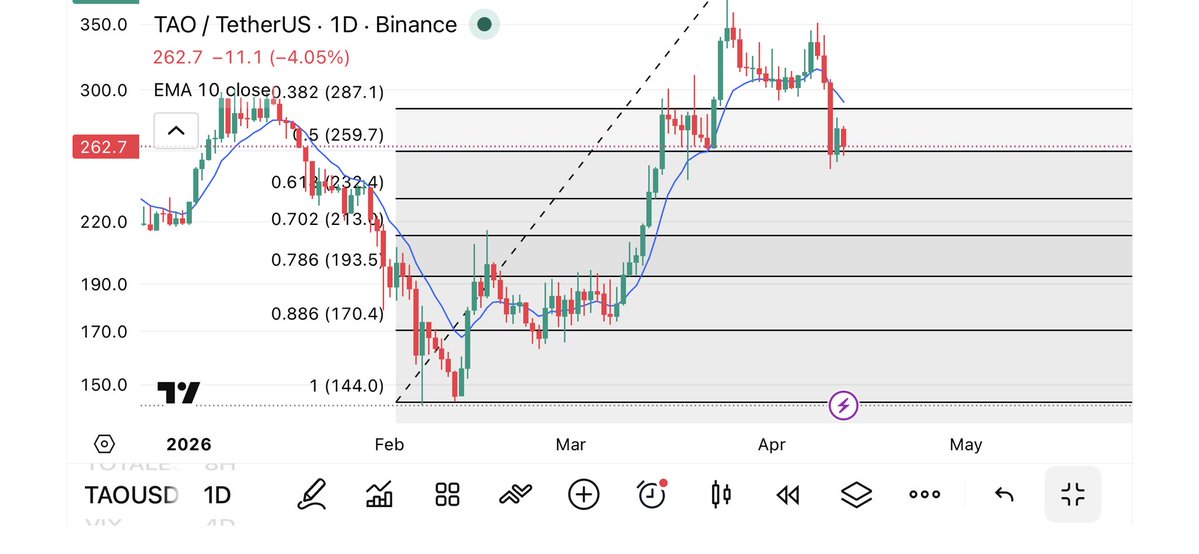
Task: Tap the circled plus add icon
Action: point(583,494)
